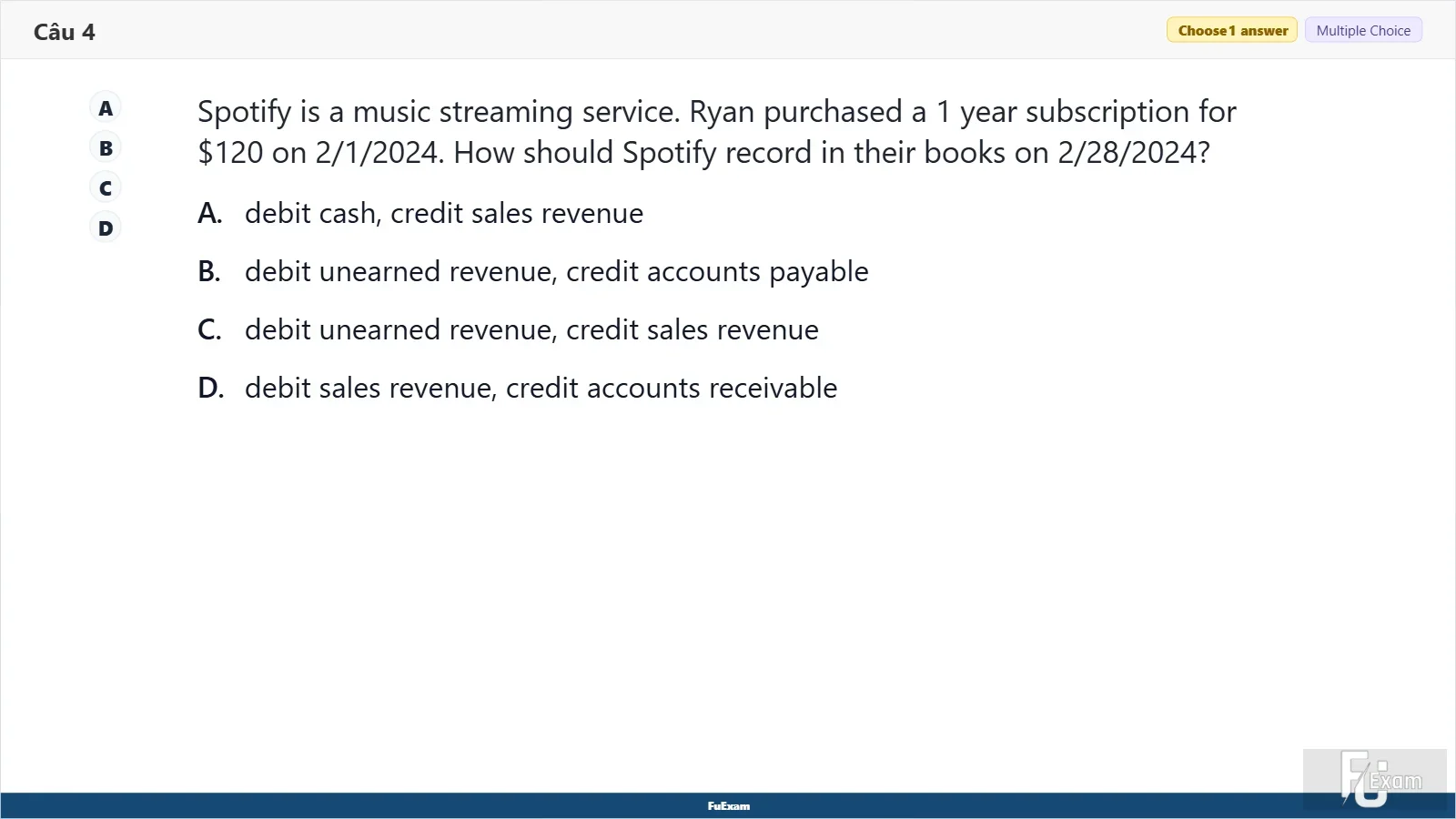Click option text 'debit cash, credit sales revenue'
Image resolution: width=1456 pixels, height=819 pixels.
point(444,213)
